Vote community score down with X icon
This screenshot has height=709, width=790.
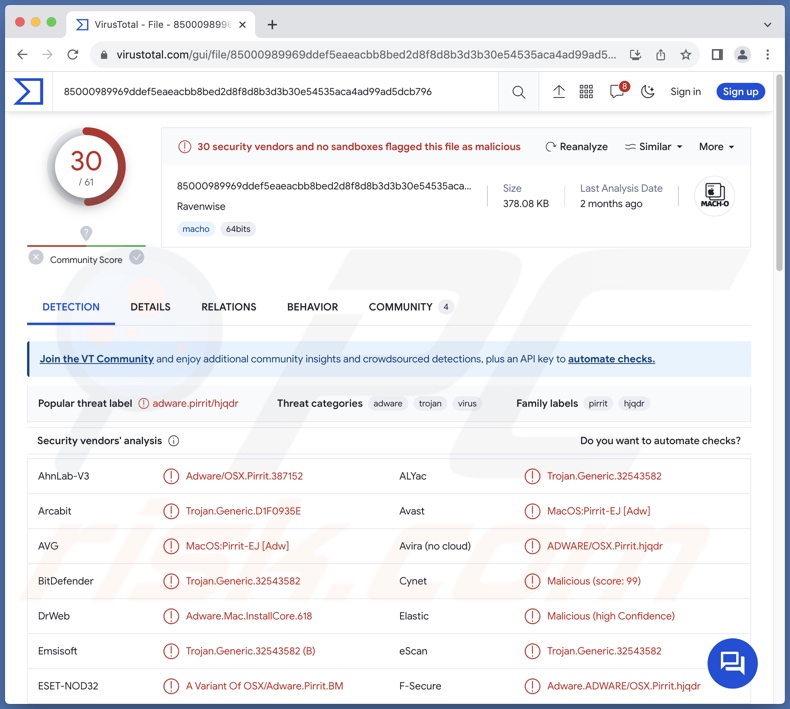(36, 257)
